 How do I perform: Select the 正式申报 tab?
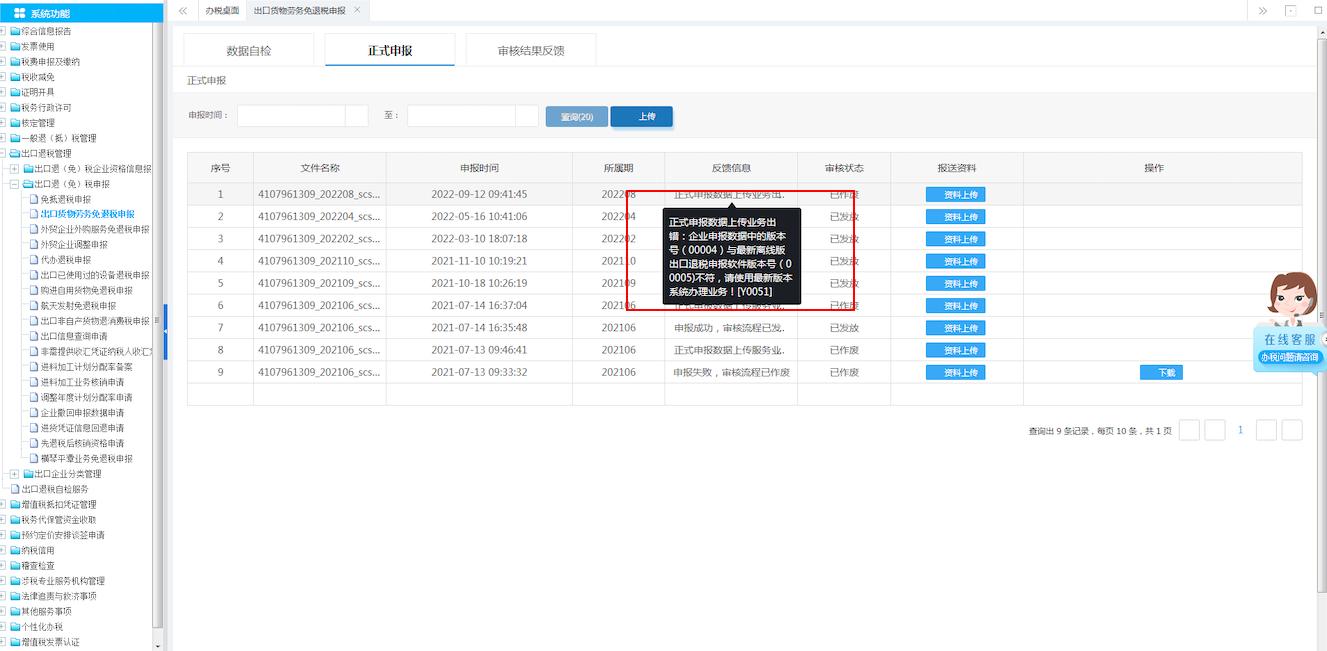(x=390, y=50)
